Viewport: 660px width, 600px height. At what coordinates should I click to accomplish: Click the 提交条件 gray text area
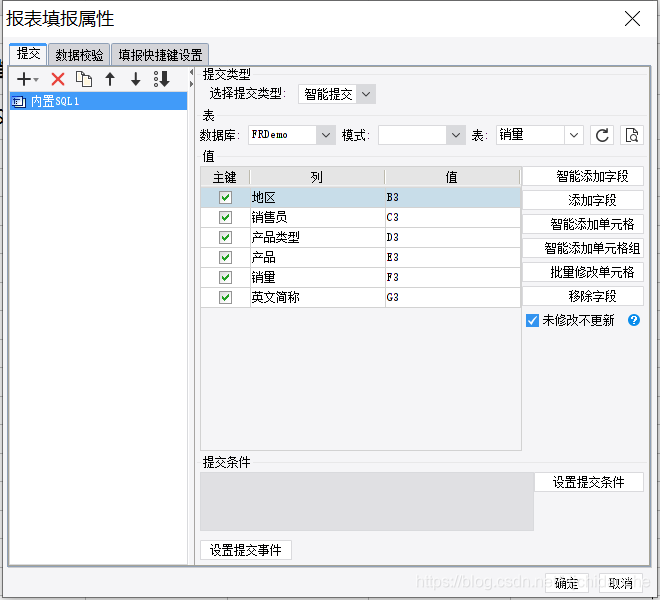coord(367,501)
